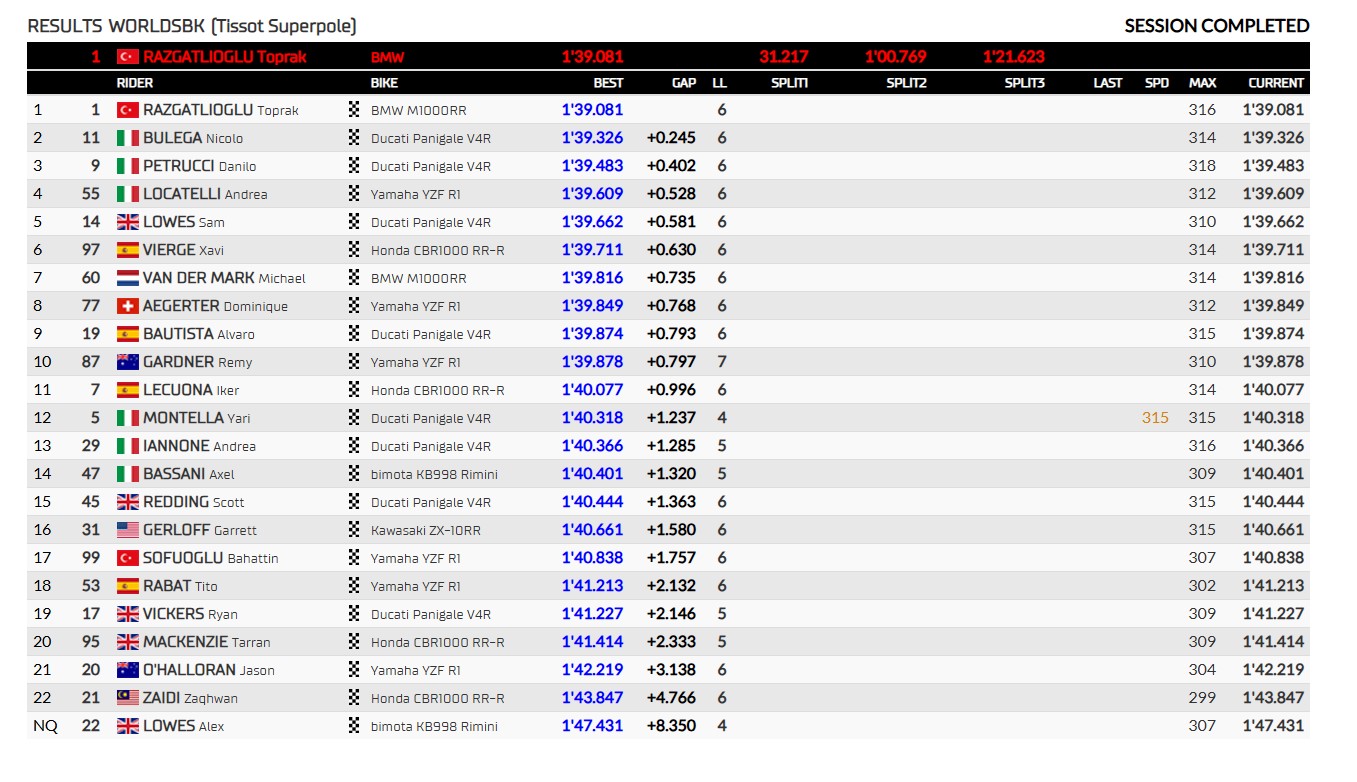Click chequered flag icon in LOCATELLI row
The image size is (1357, 782).
[x=353, y=194]
